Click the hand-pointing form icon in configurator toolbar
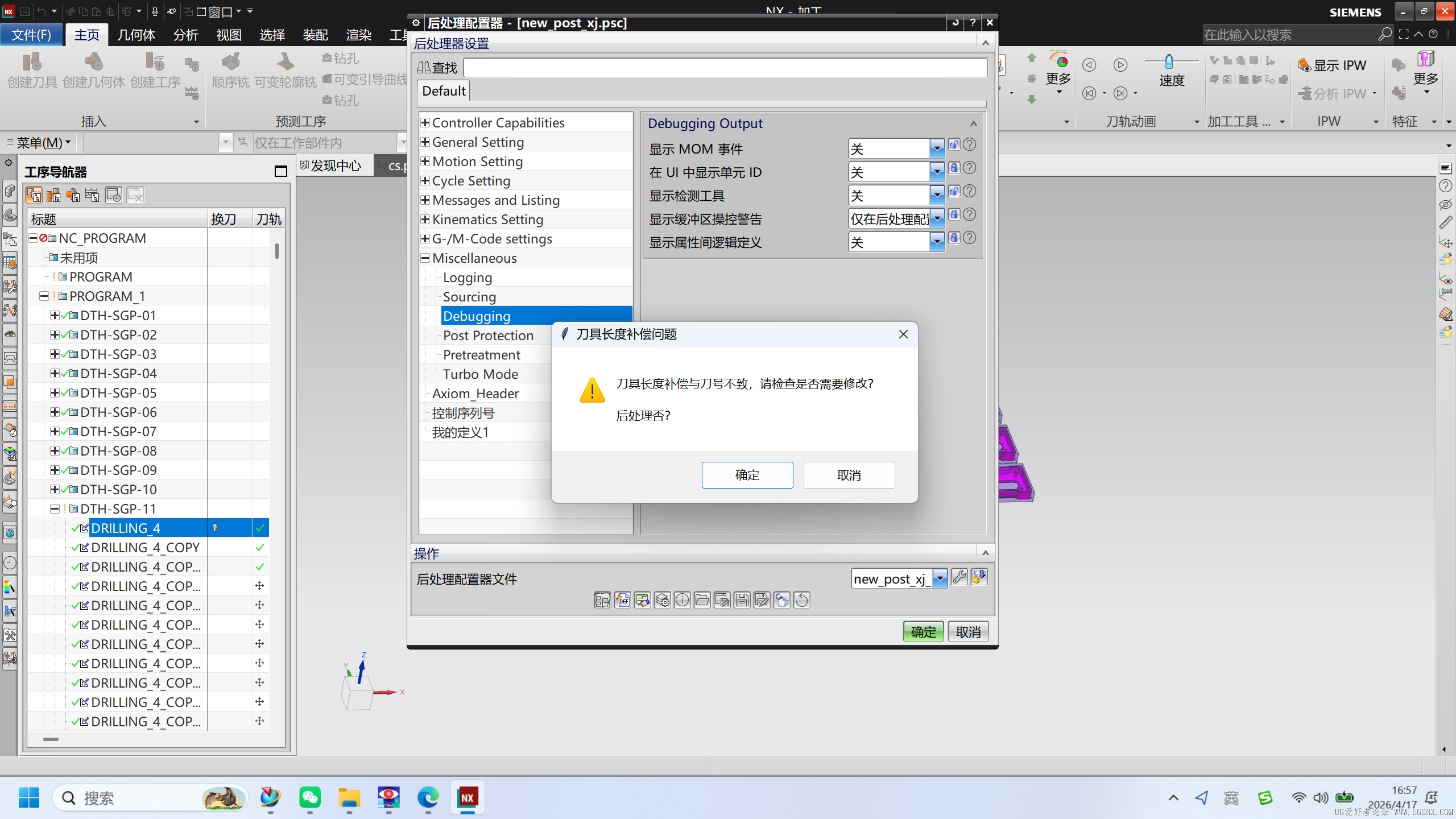 click(x=643, y=600)
